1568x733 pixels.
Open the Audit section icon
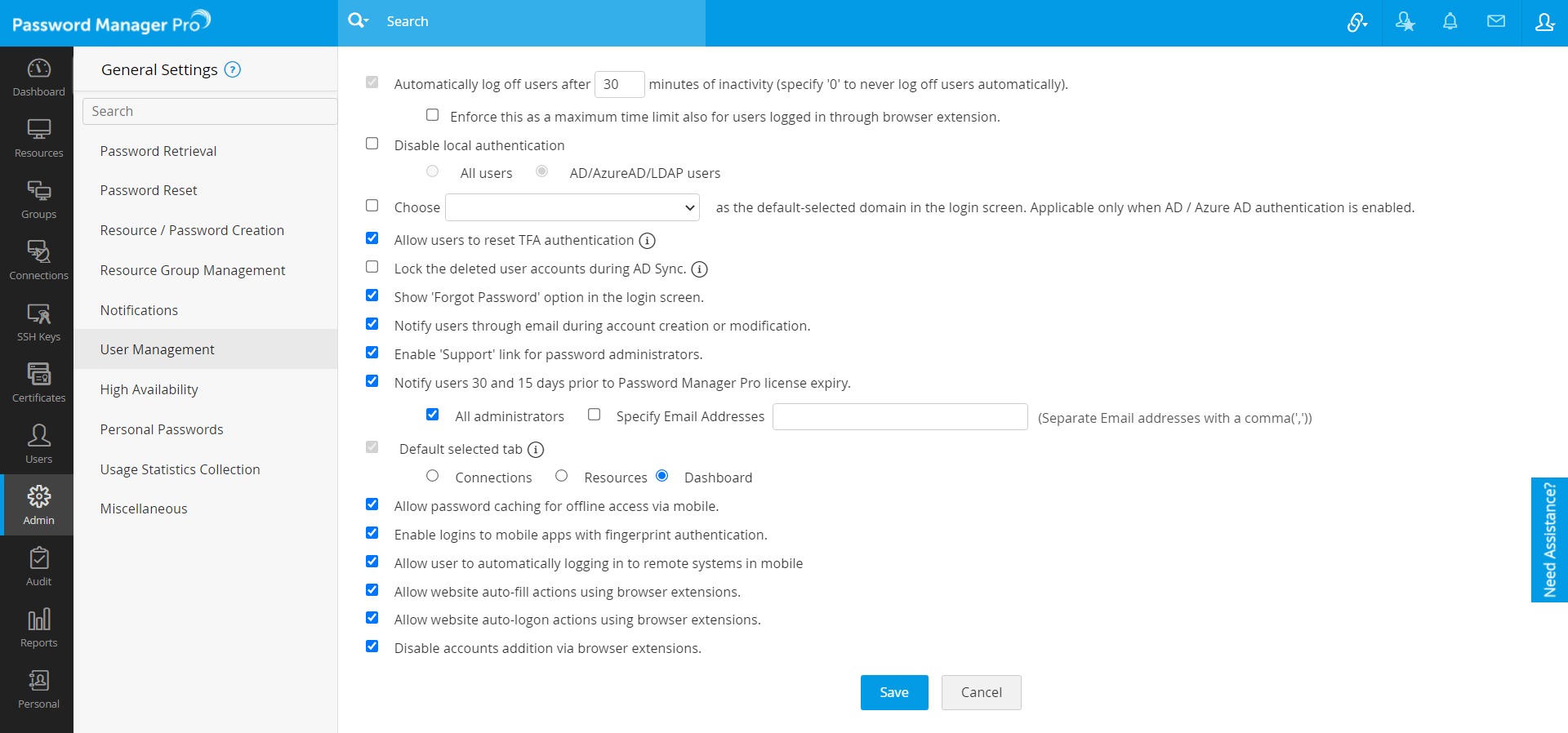[38, 566]
